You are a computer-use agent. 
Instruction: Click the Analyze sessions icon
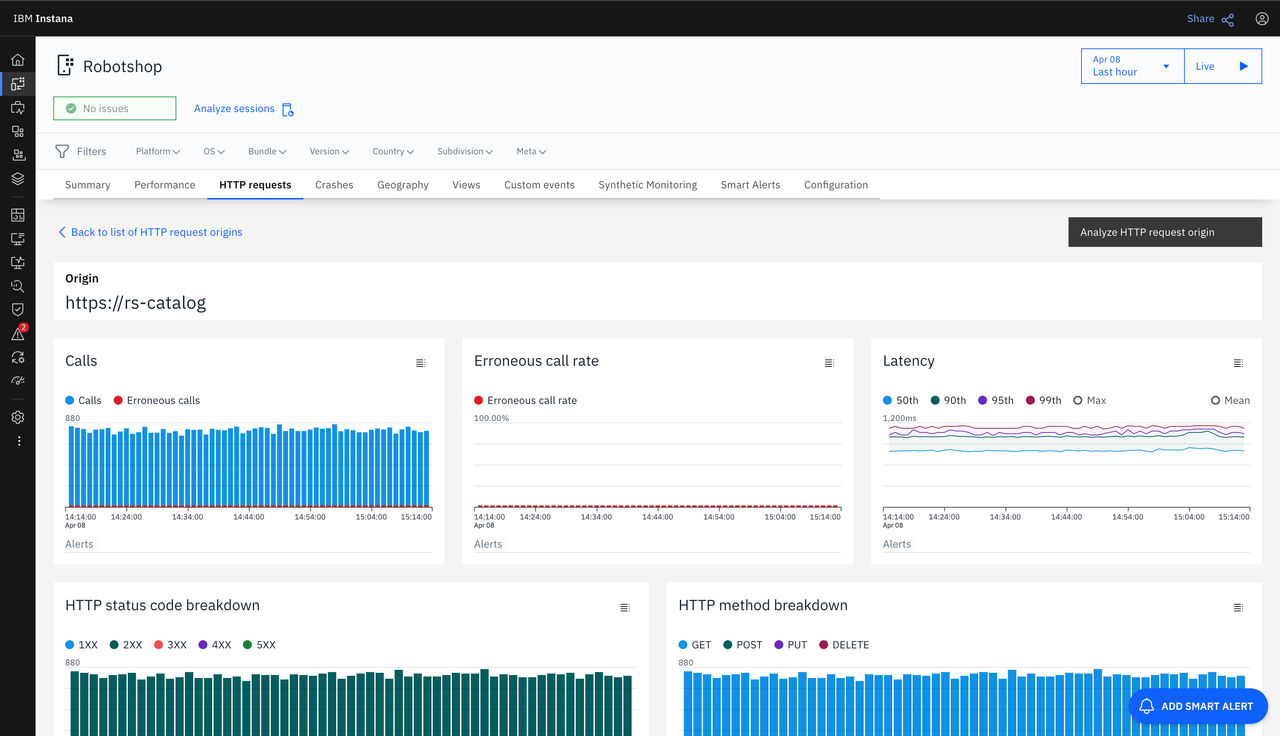point(287,109)
